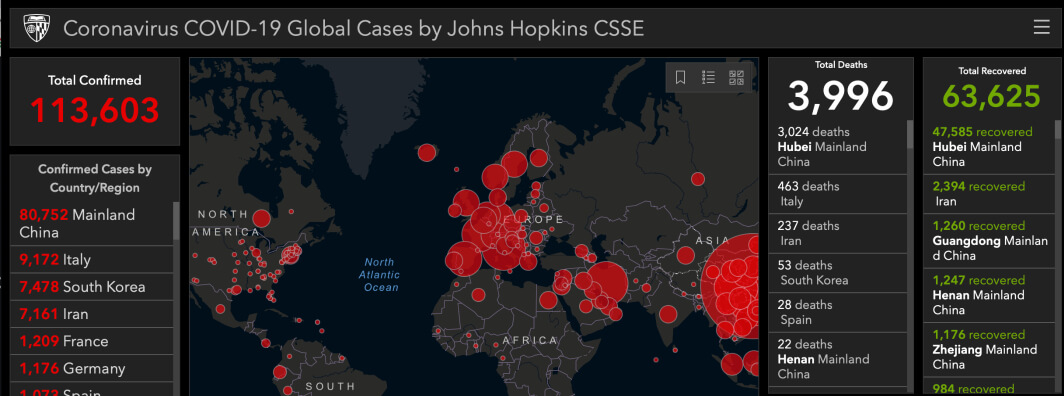Open the hamburger menu in header
The width and height of the screenshot is (1064, 396).
[x=1042, y=27]
